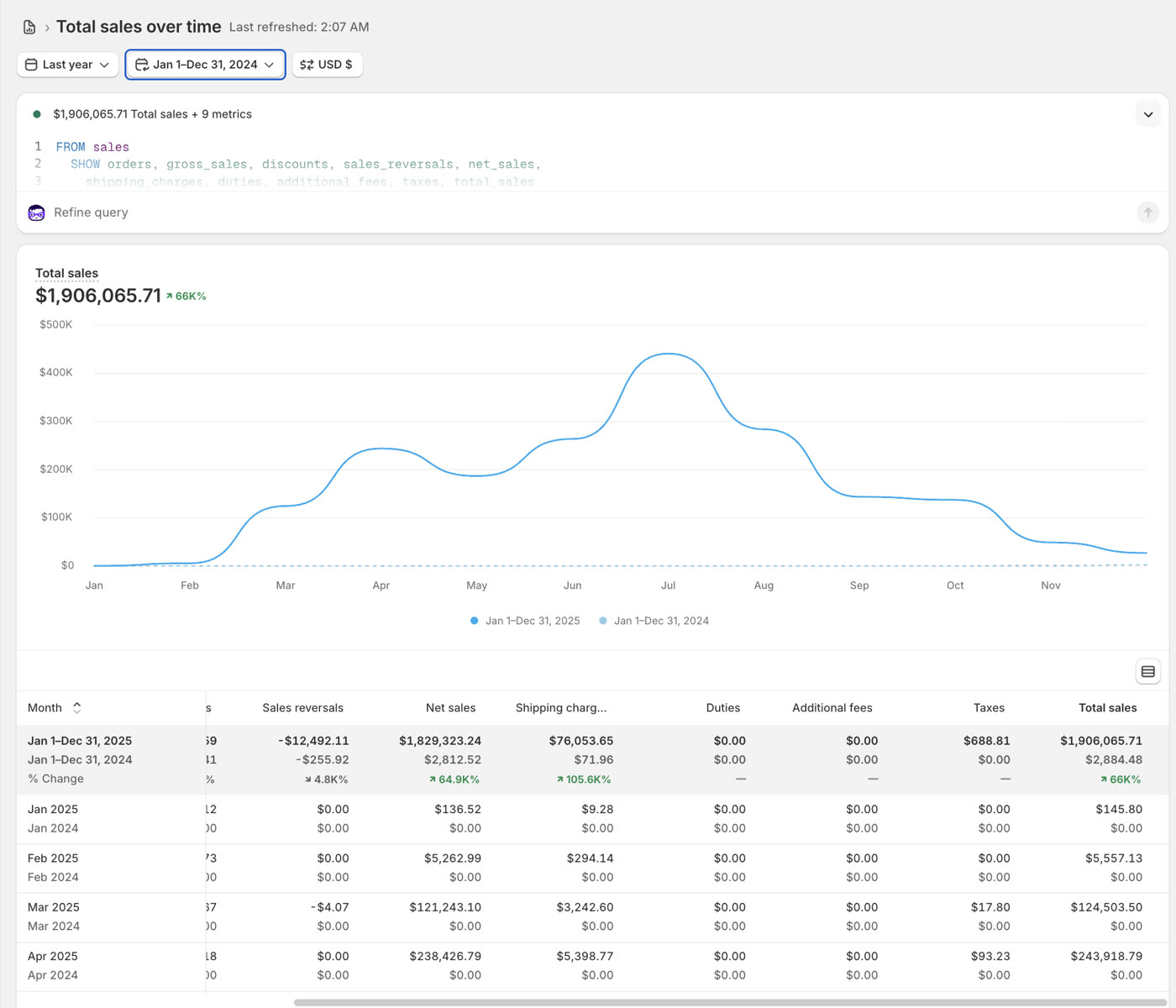Click the 66K% change indicator beside total
This screenshot has height=1008, width=1176.
186,297
